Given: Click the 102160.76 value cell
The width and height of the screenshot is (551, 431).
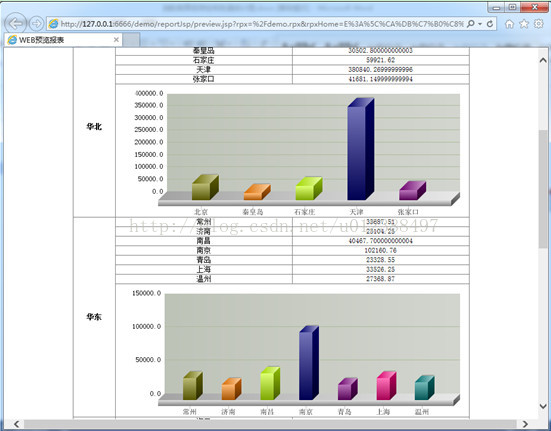Looking at the screenshot, I should (x=381, y=250).
